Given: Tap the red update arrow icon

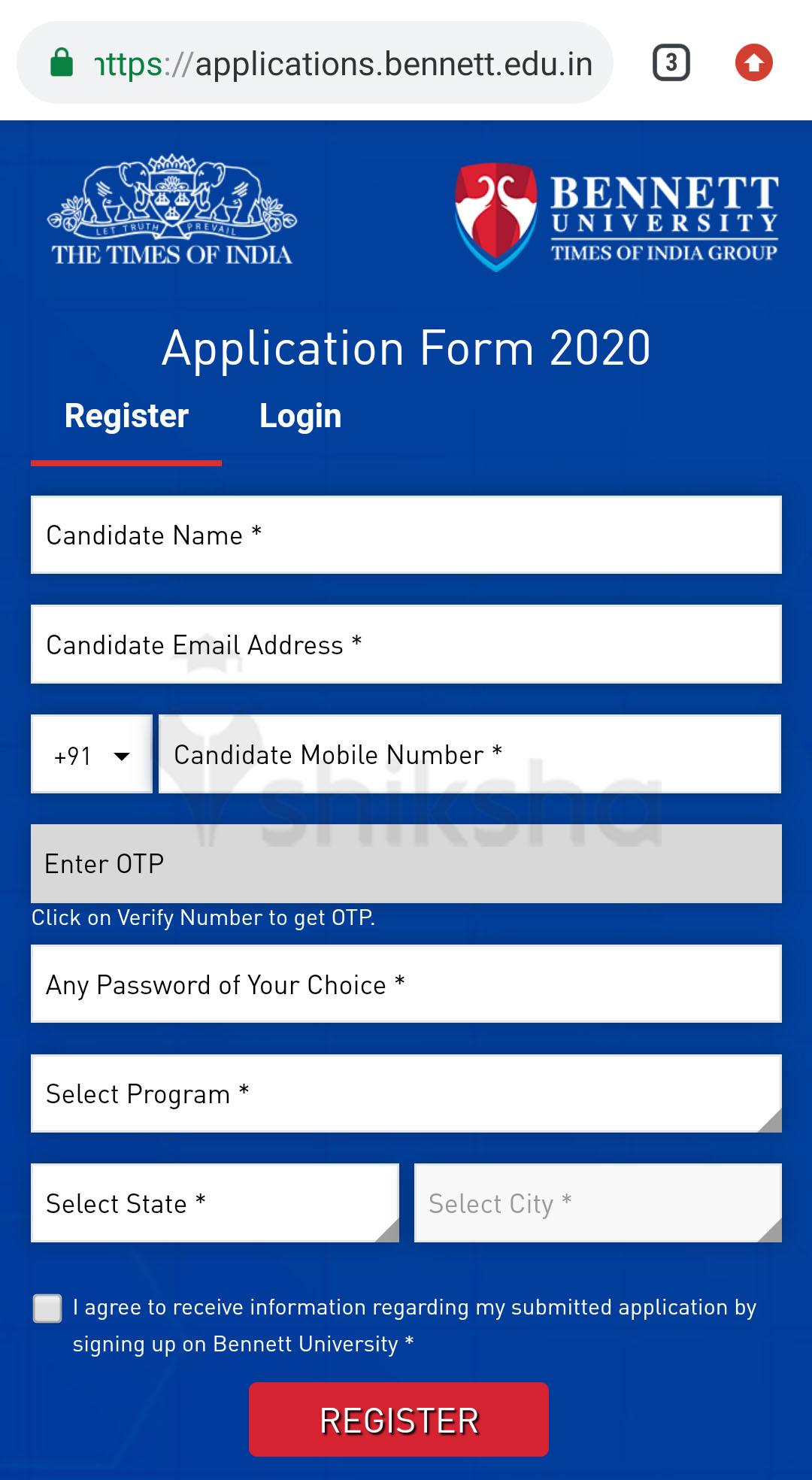Looking at the screenshot, I should 753,63.
